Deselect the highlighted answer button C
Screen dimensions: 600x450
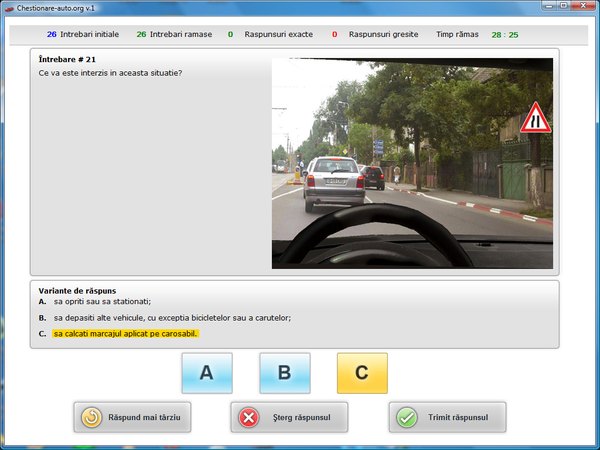362,373
